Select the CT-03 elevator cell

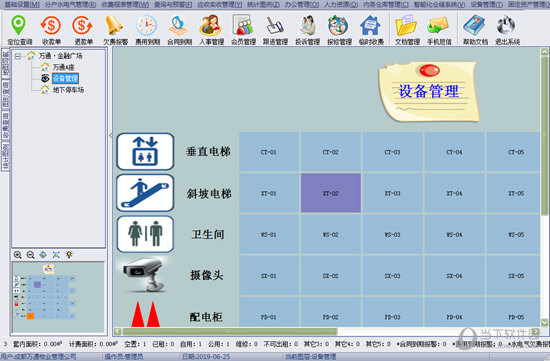(393, 152)
